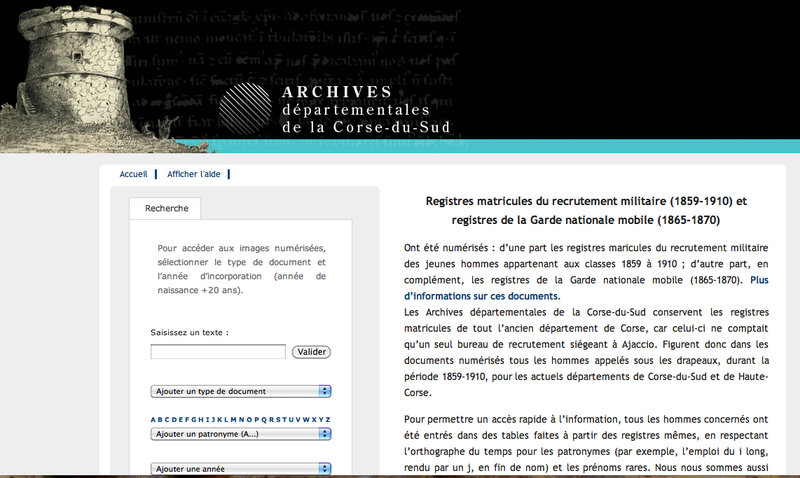
Task: Focus the Saisissez un texte field
Action: (x=218, y=351)
